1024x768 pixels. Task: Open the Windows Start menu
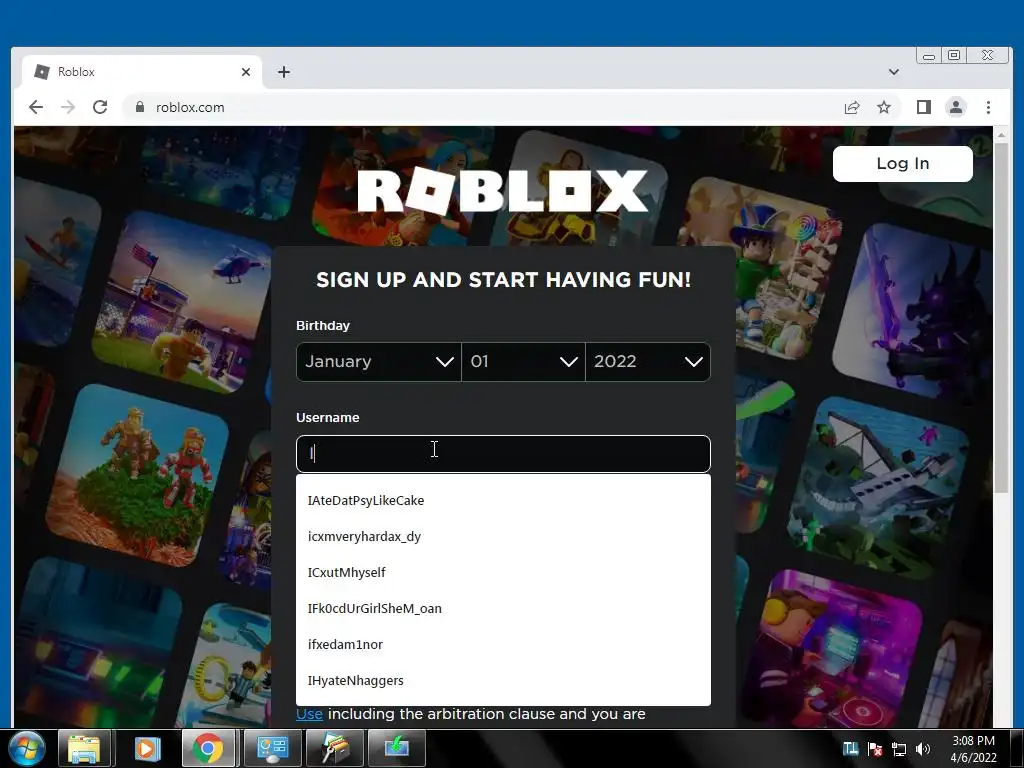(x=26, y=748)
